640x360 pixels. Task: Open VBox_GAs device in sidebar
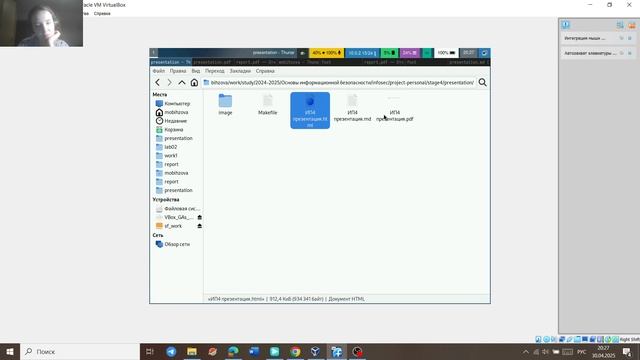coord(175,217)
